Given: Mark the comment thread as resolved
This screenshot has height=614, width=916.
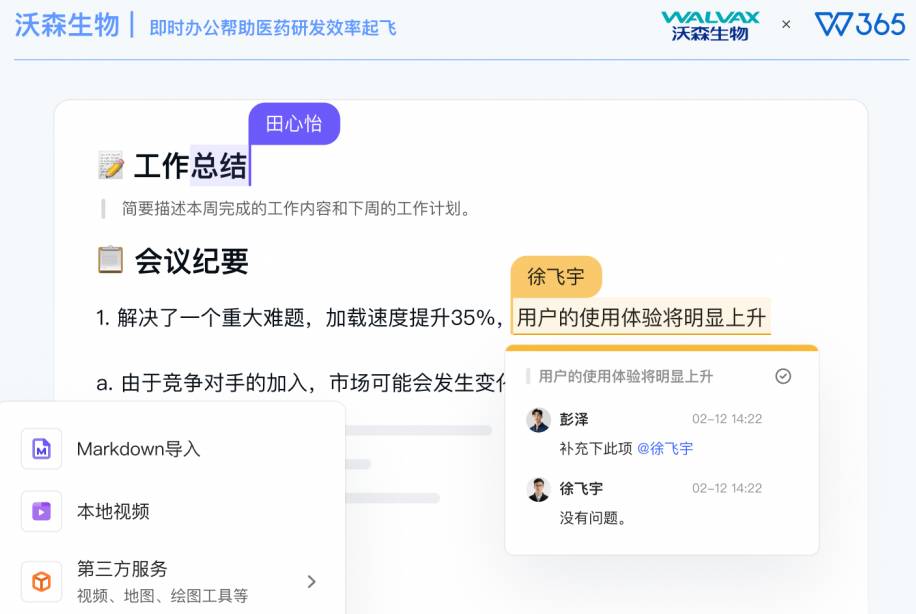Looking at the screenshot, I should click(783, 376).
